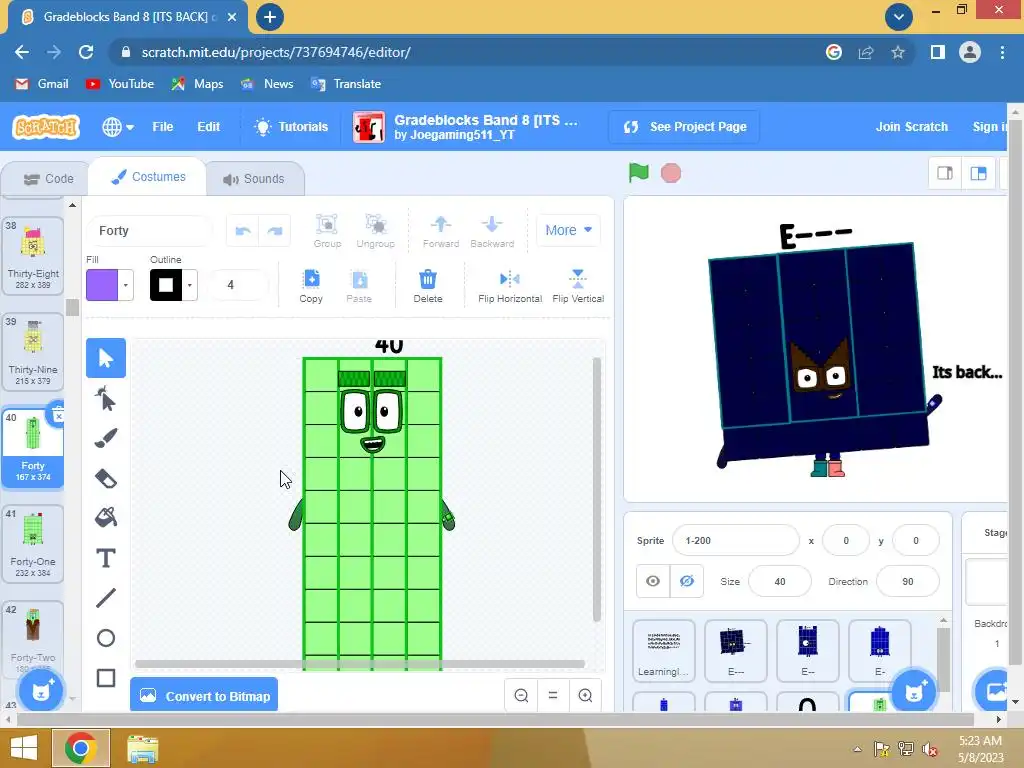Switch to the Code tab
Viewport: 1024px width, 768px height.
tap(48, 179)
